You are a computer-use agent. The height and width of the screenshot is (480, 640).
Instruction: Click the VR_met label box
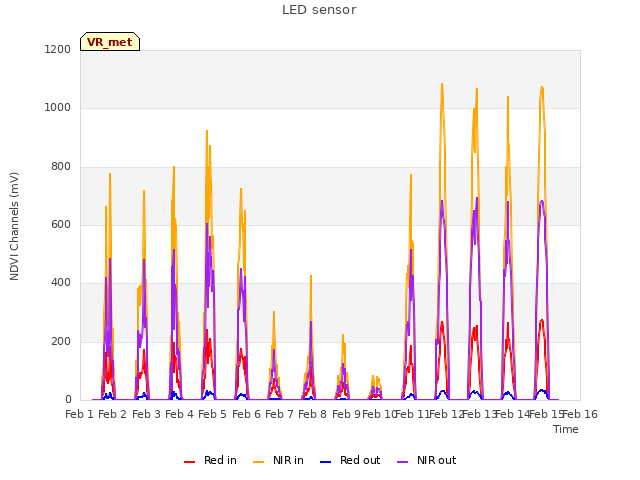[110, 42]
